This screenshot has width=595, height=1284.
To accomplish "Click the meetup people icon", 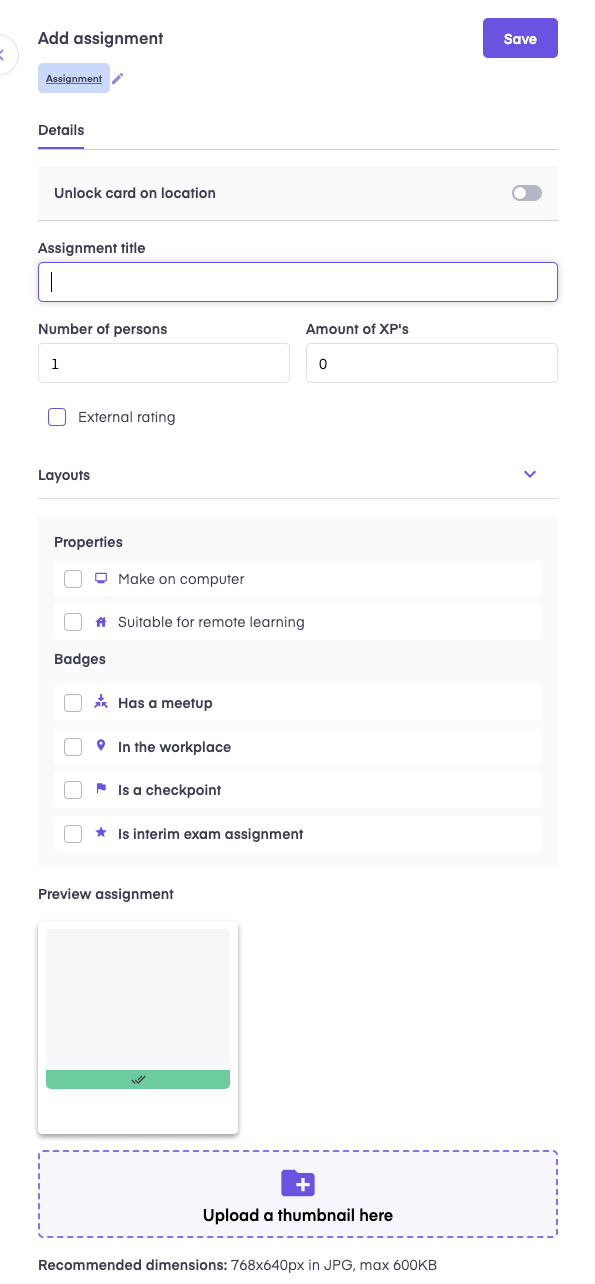I will coord(100,702).
